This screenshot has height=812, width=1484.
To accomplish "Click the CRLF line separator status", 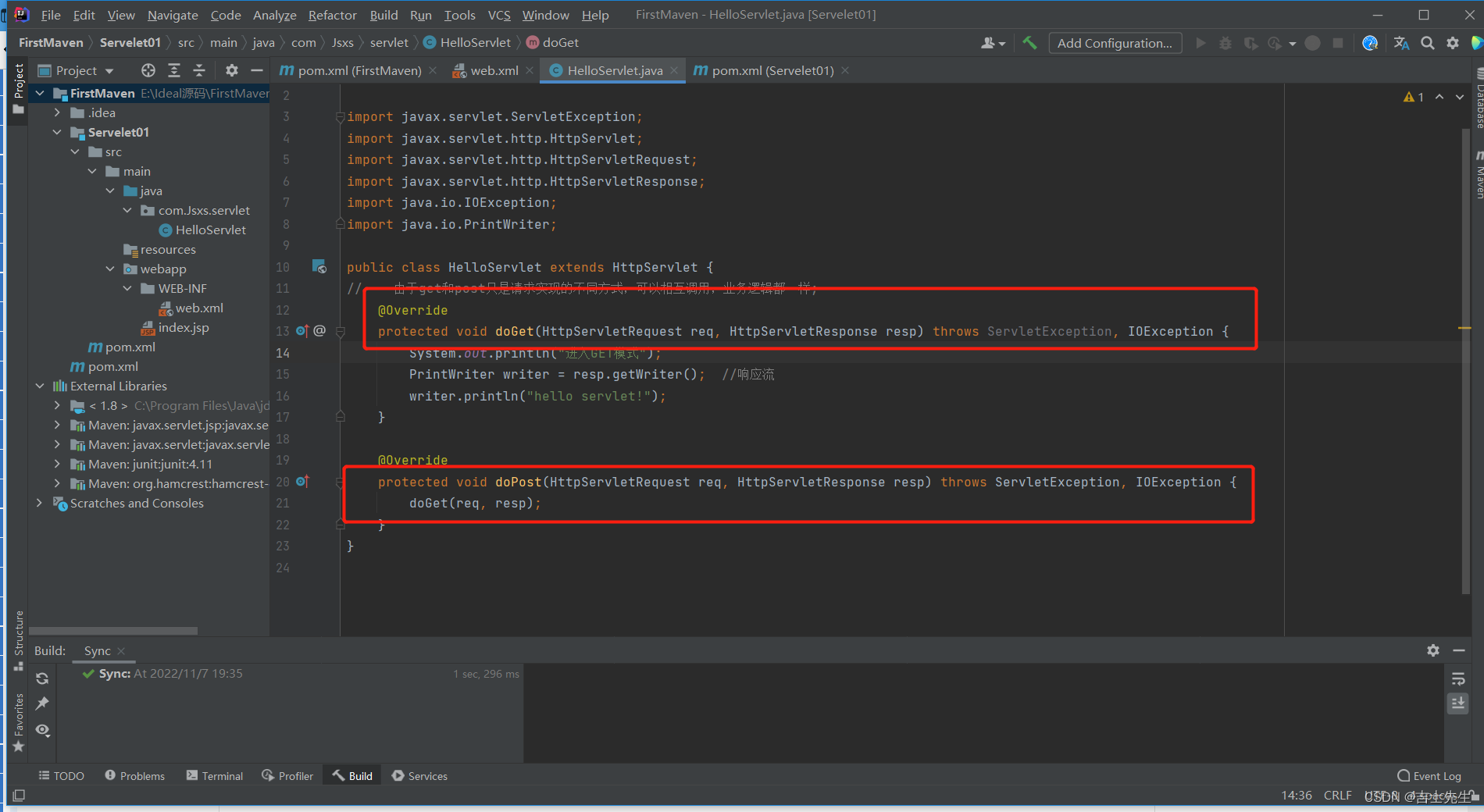I will (x=1337, y=795).
